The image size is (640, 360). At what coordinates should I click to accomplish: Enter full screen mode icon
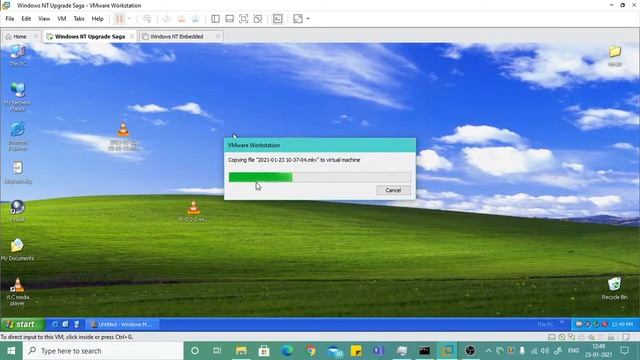[x=244, y=19]
